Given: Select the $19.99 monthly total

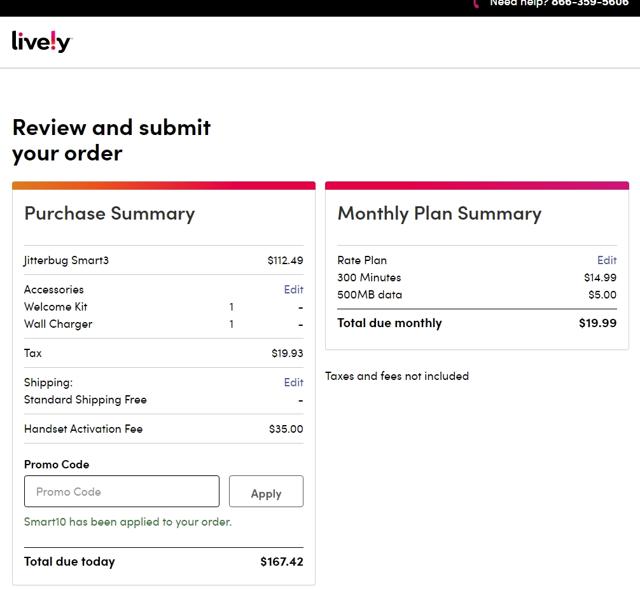Looking at the screenshot, I should coord(598,323).
